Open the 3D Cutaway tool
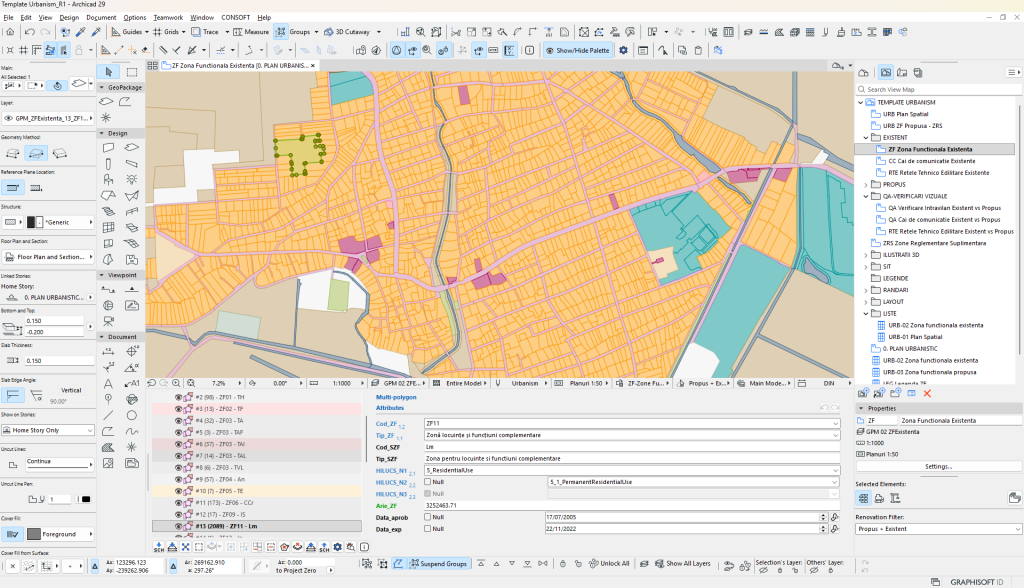1024x588 pixels. (x=348, y=31)
